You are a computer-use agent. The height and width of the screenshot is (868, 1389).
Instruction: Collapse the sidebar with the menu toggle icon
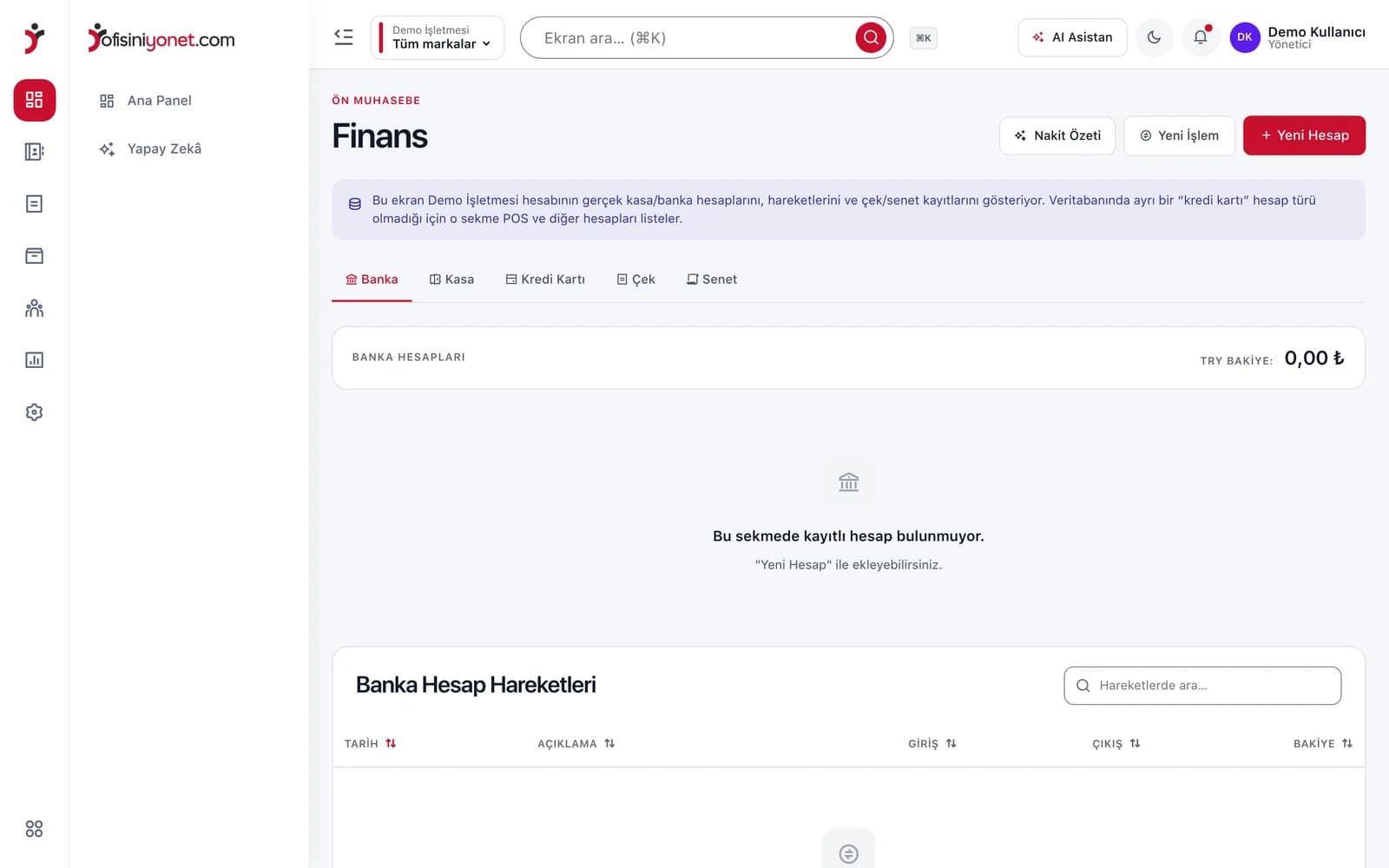click(344, 37)
